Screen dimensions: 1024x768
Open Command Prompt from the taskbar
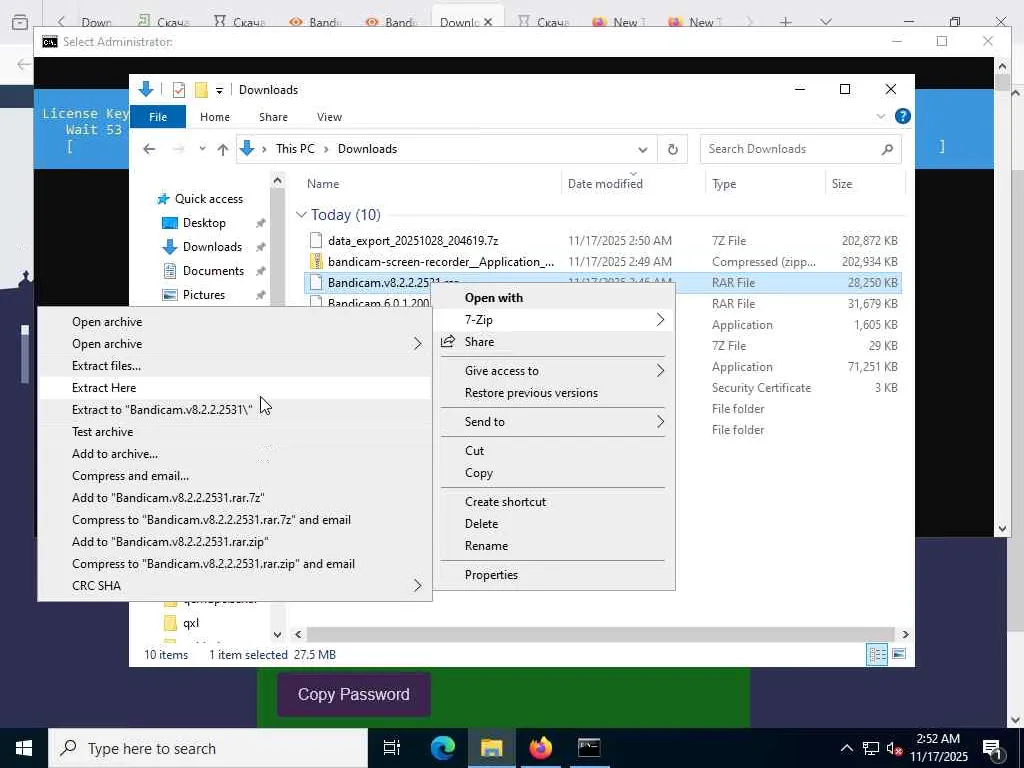coord(589,748)
